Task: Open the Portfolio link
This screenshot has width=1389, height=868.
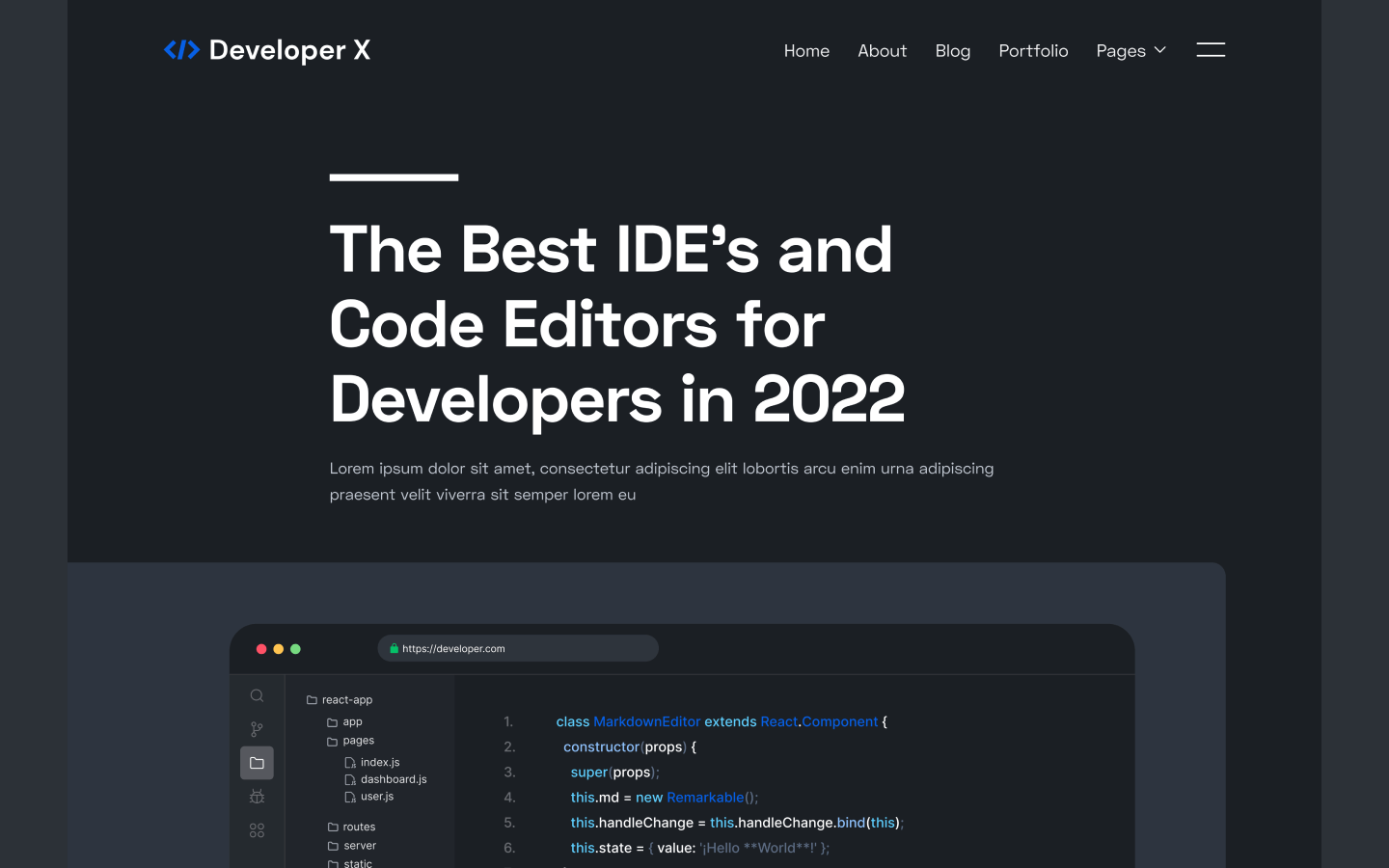Action: [1033, 50]
